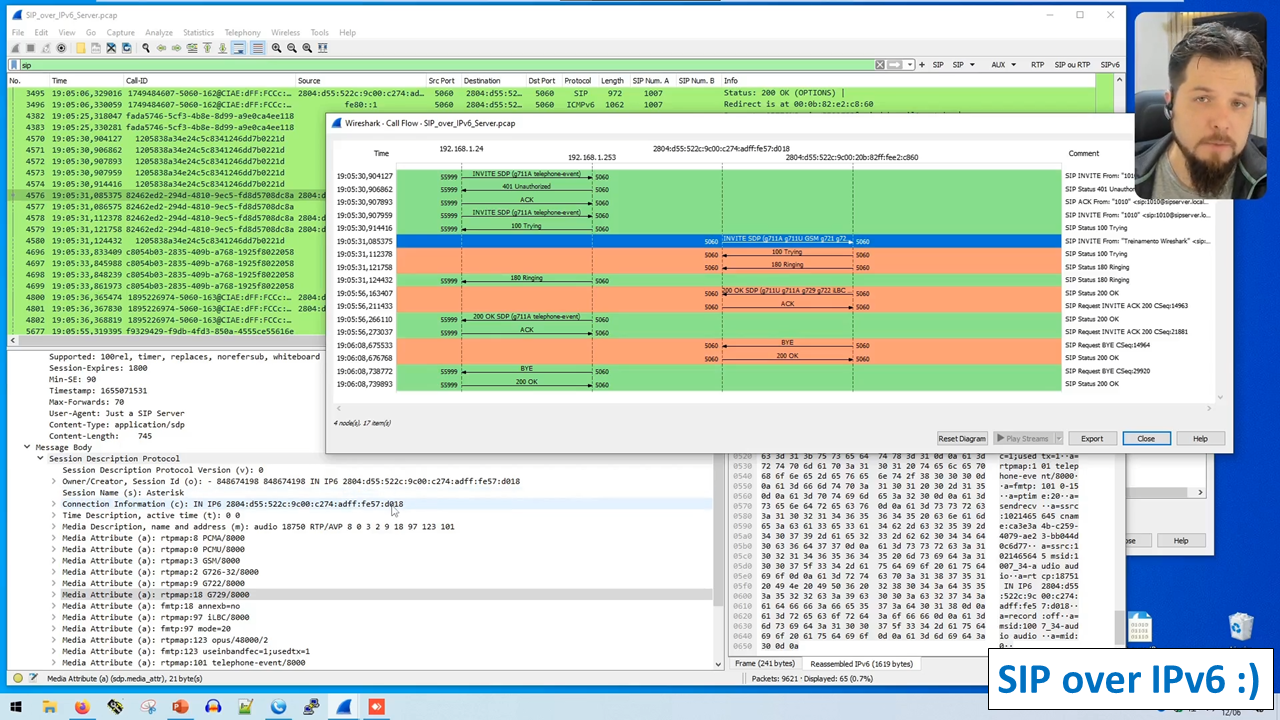Apply the SIP ou RTP filter button
Viewport: 1280px width, 720px height.
[1072, 65]
